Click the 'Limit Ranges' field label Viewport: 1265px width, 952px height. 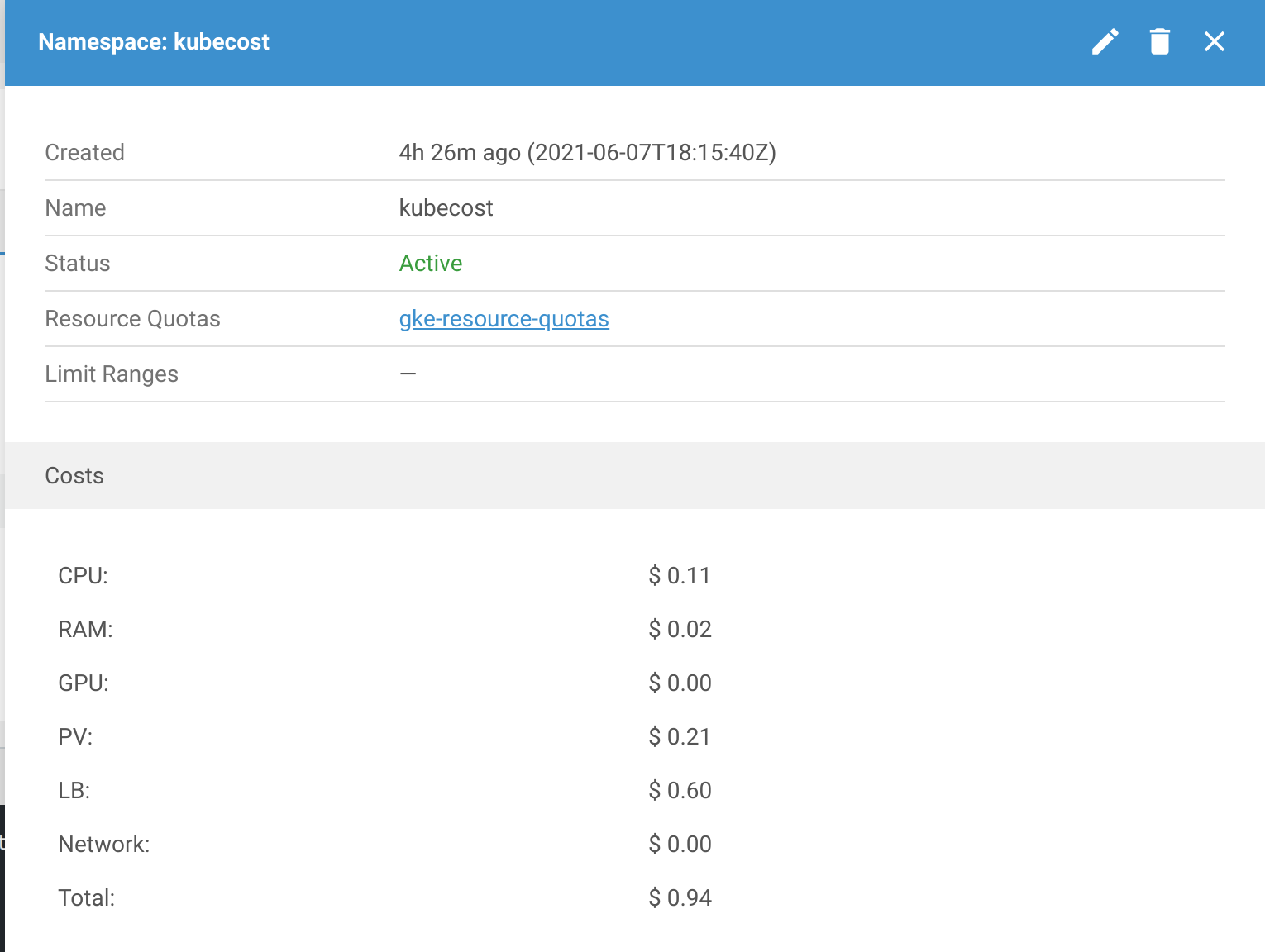click(x=112, y=374)
